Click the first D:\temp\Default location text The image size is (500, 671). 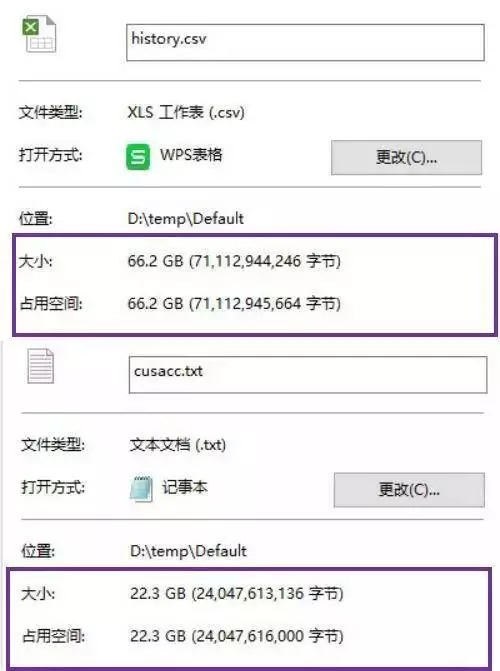186,219
